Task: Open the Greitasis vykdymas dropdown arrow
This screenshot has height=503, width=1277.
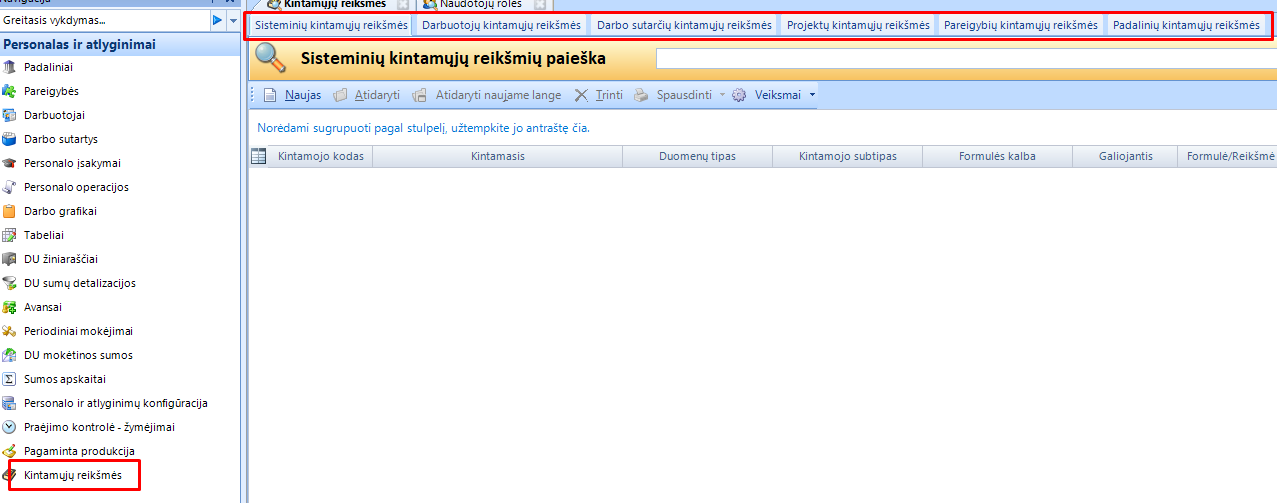Action: coord(234,20)
